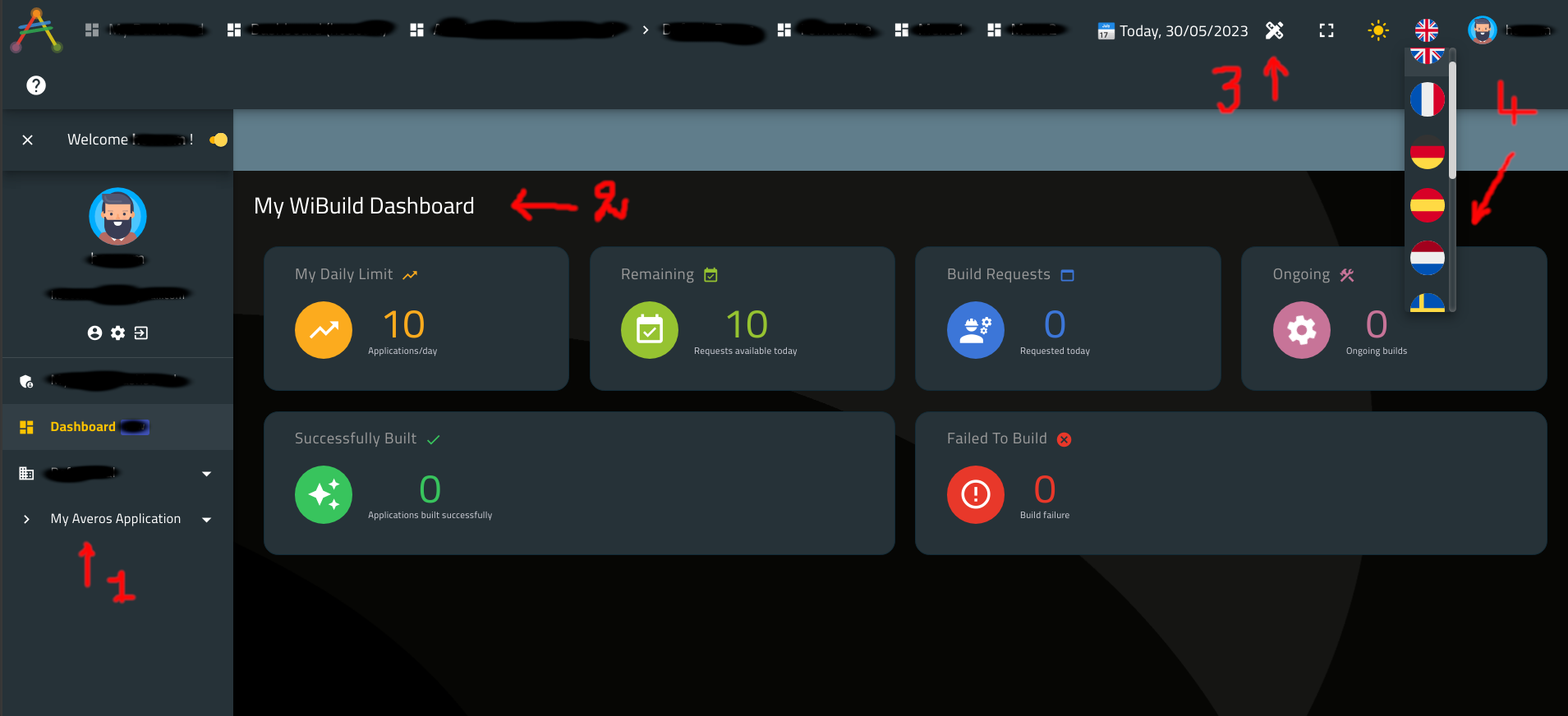Click small trend arrow beside My Daily Limit title

click(410, 275)
